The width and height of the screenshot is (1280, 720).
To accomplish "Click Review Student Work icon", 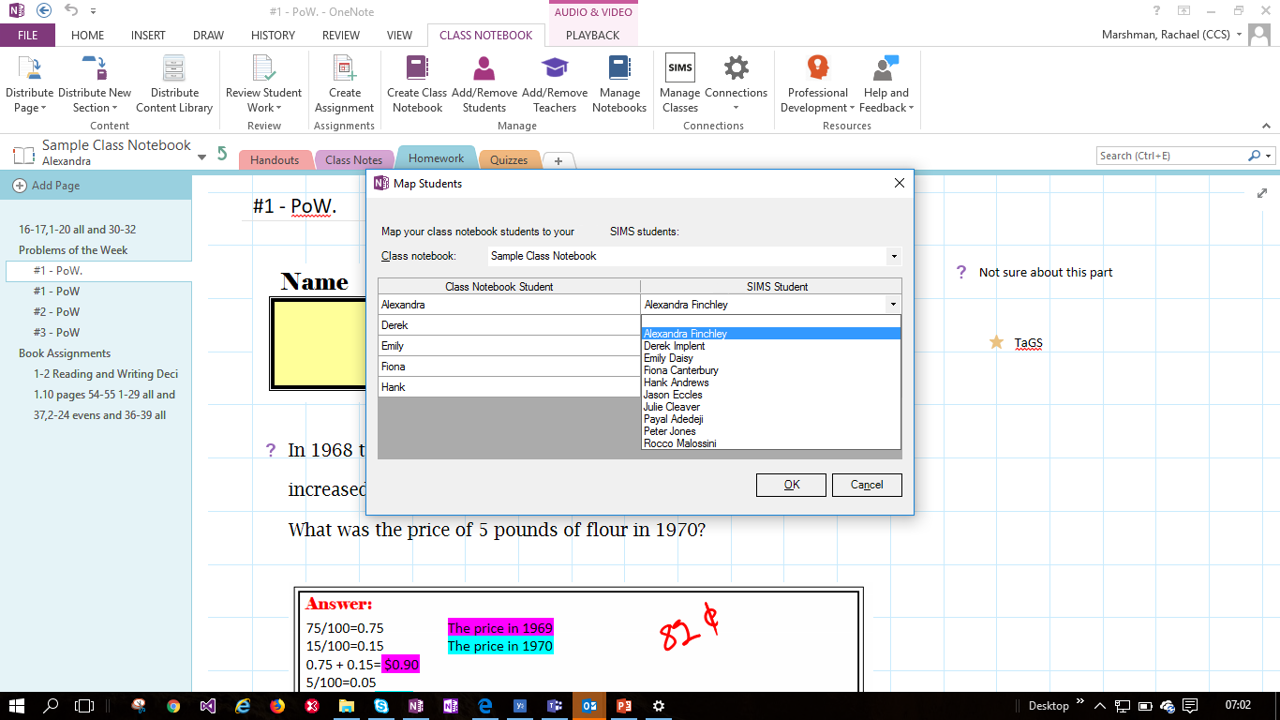I will pos(263,68).
